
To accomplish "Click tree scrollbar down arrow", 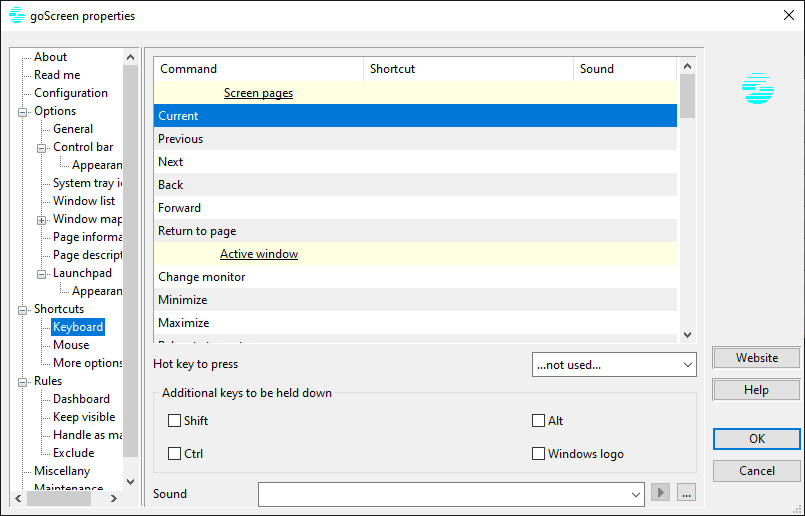I will tap(130, 482).
